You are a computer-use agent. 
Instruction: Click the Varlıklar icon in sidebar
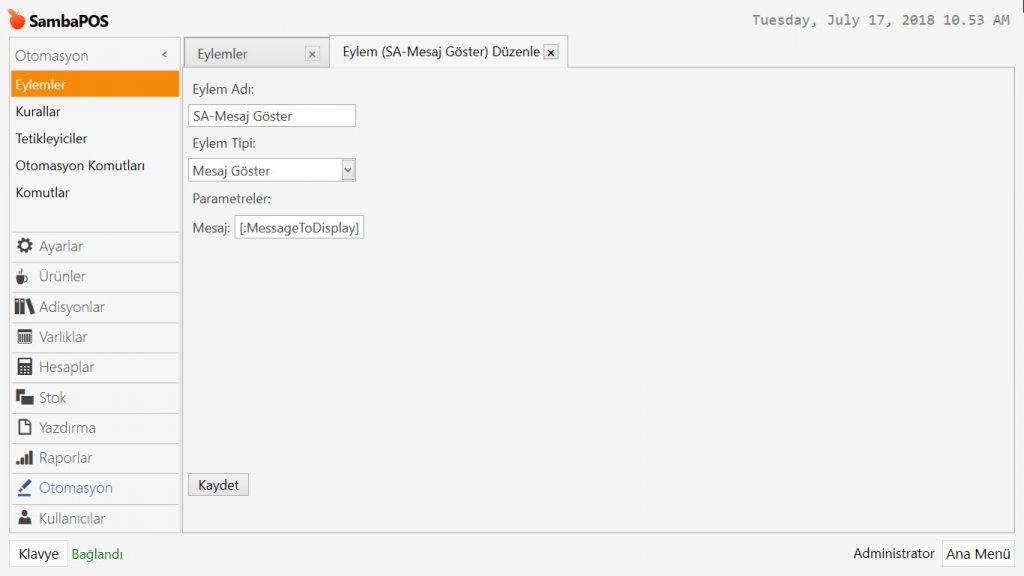tap(25, 337)
